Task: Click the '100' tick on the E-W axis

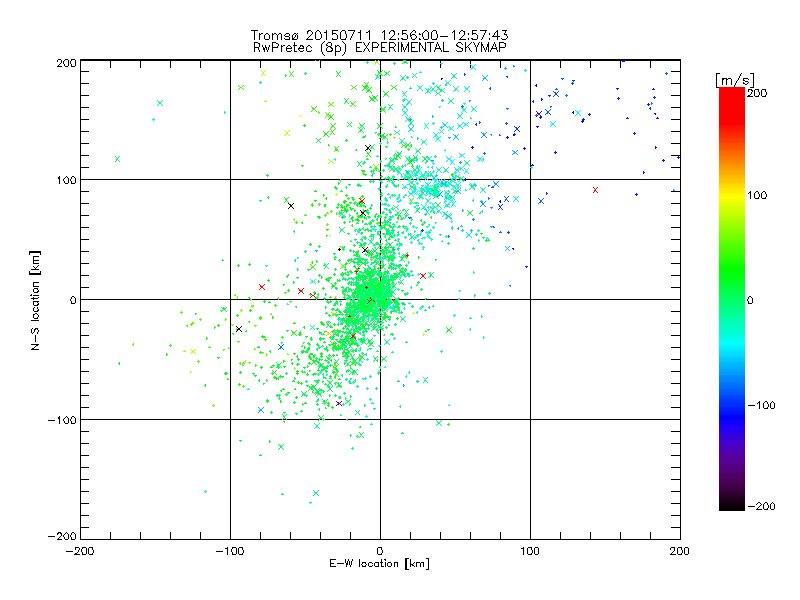Action: pyautogui.click(x=530, y=551)
